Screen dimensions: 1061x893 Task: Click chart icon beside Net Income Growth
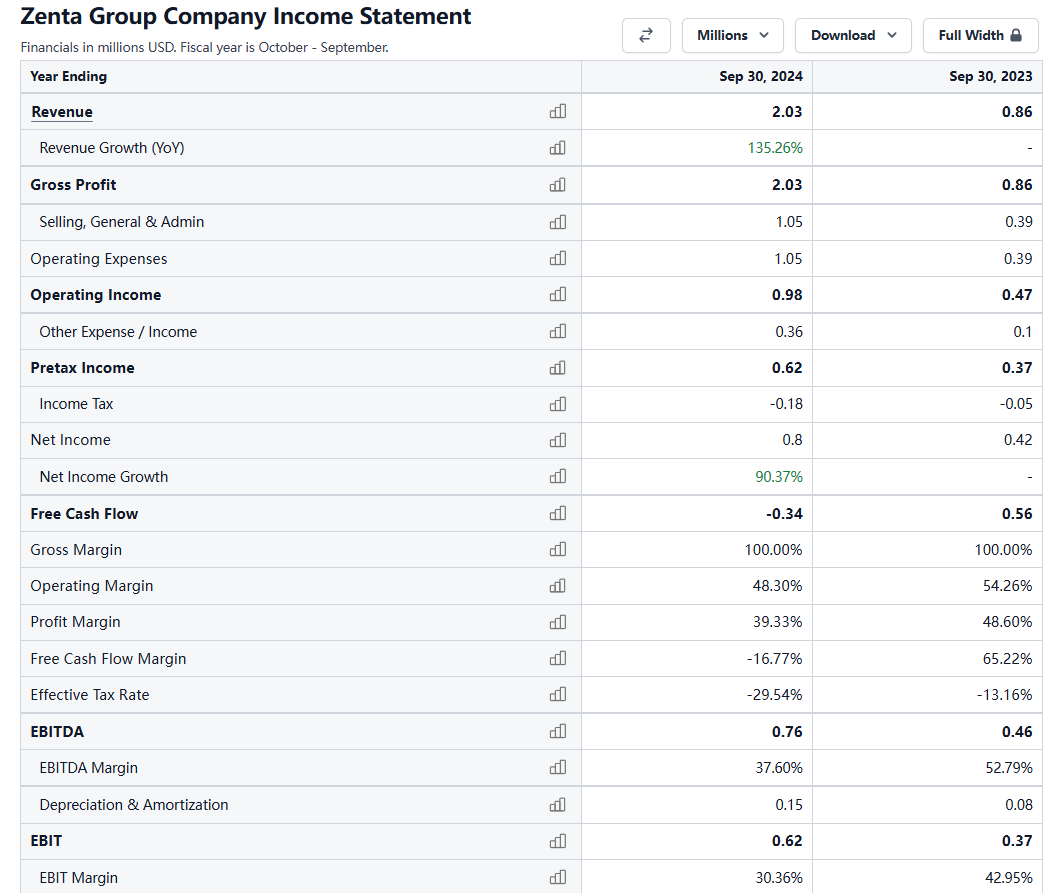[x=558, y=476]
